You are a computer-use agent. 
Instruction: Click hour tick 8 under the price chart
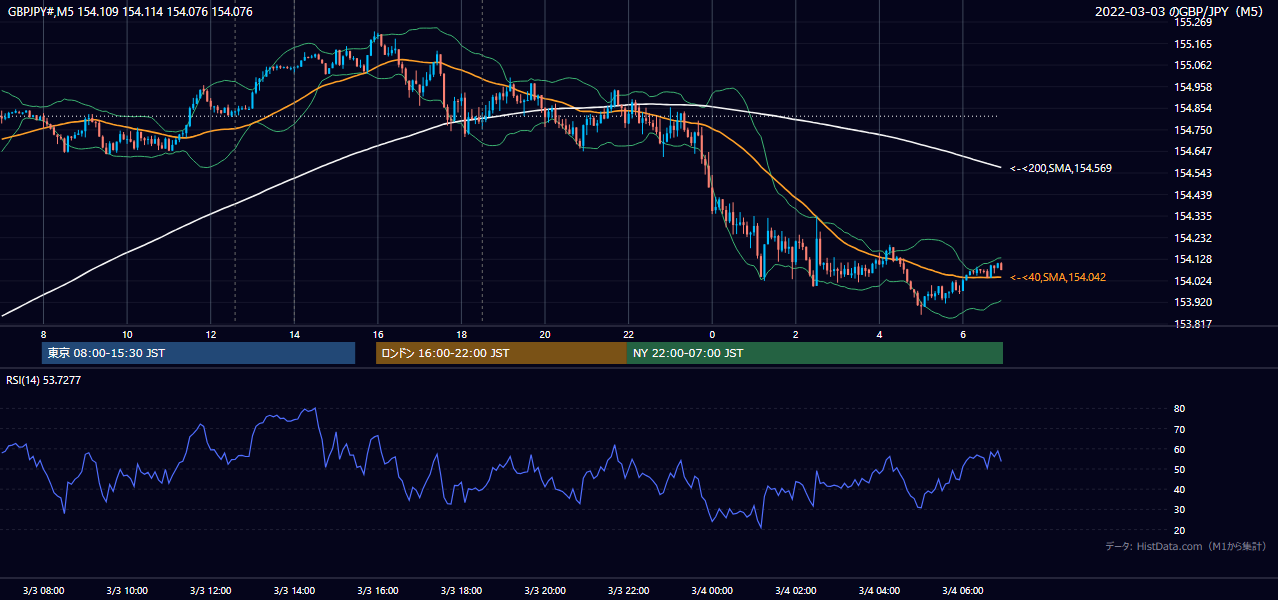[x=43, y=333]
